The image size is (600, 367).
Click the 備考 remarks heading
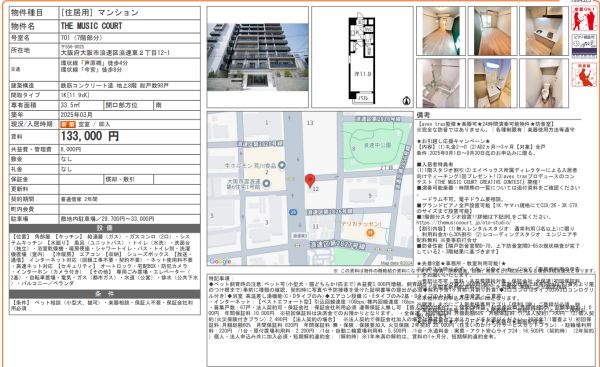coord(424,115)
